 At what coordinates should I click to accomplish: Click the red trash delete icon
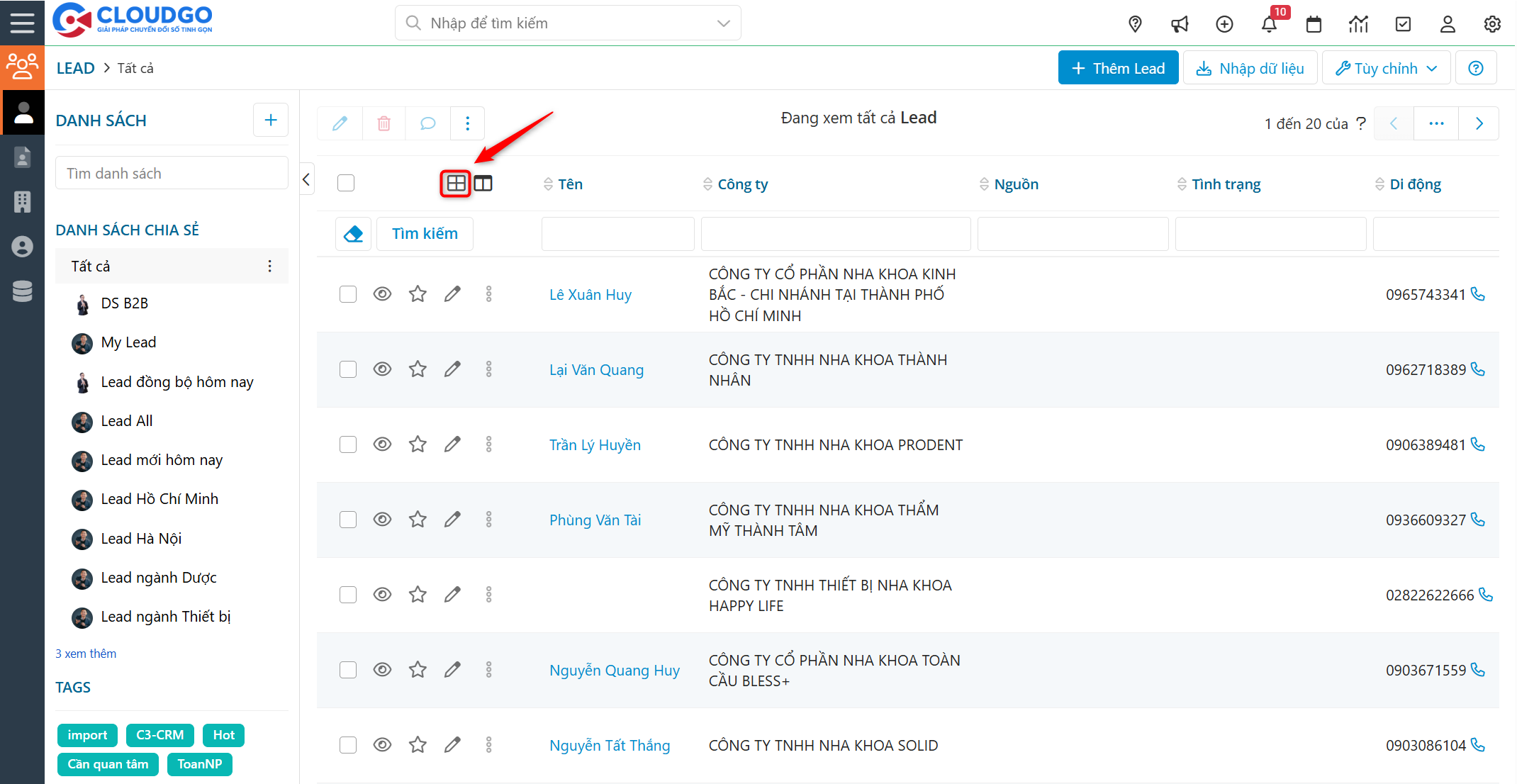point(384,123)
